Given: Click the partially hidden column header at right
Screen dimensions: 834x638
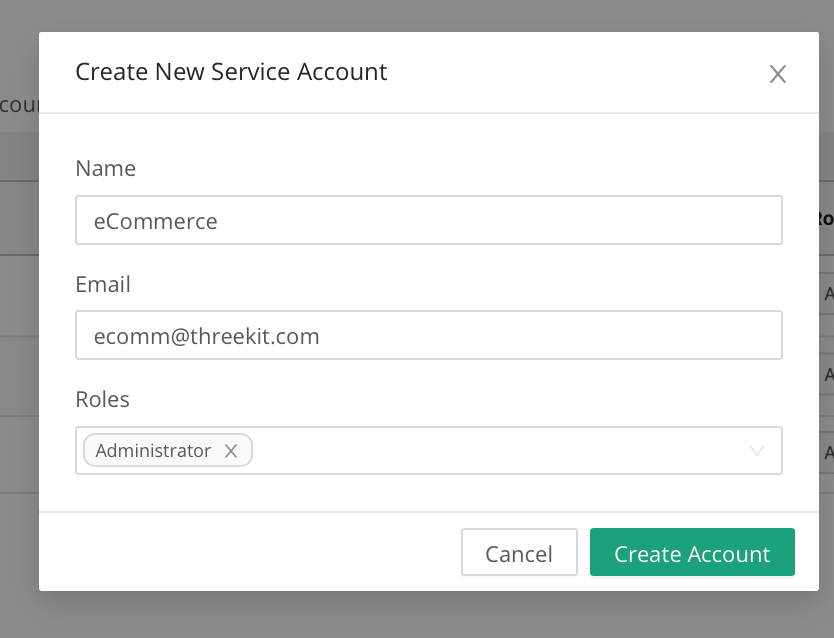Looking at the screenshot, I should [824, 219].
